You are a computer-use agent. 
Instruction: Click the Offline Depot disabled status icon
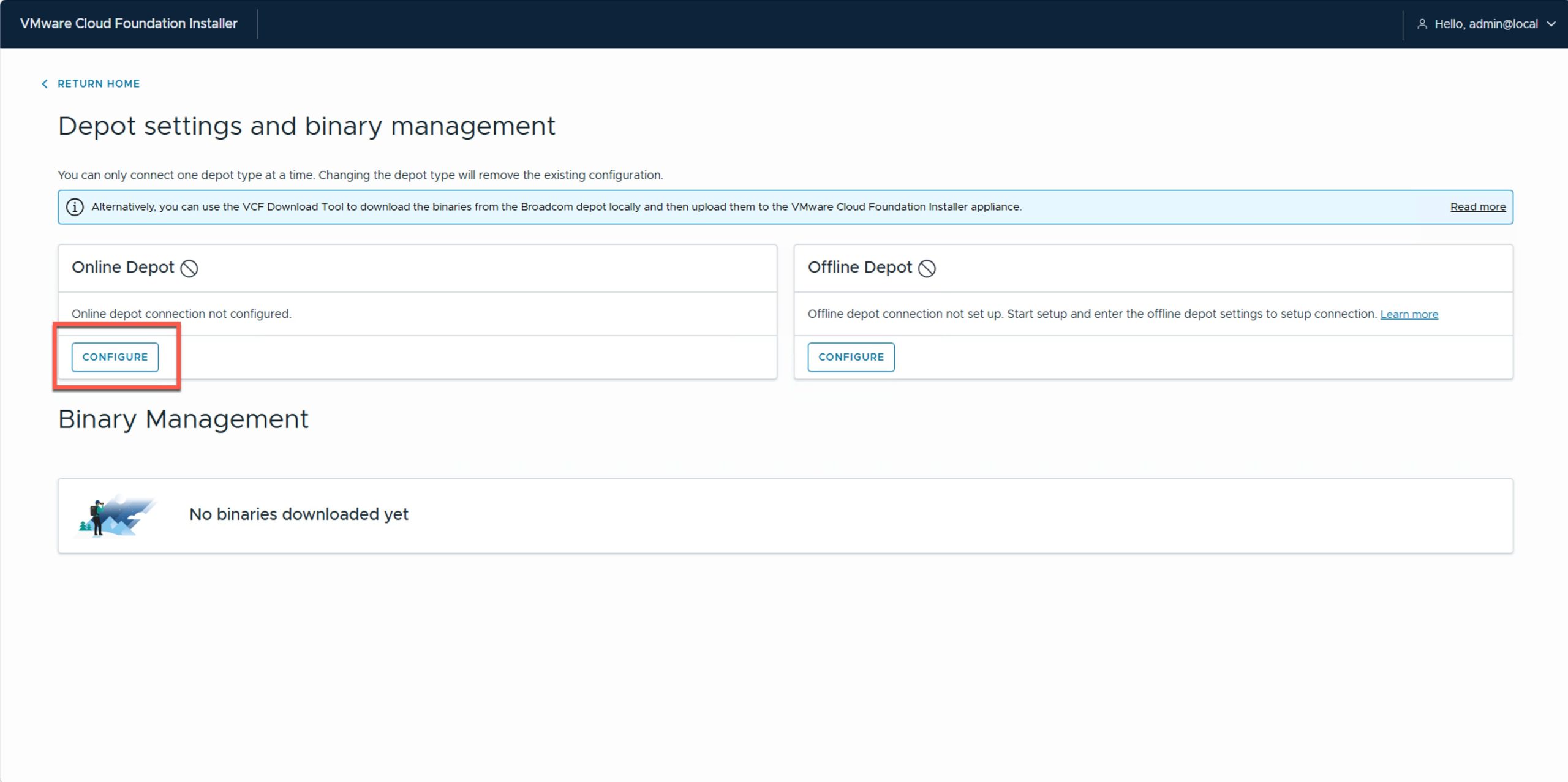(927, 268)
